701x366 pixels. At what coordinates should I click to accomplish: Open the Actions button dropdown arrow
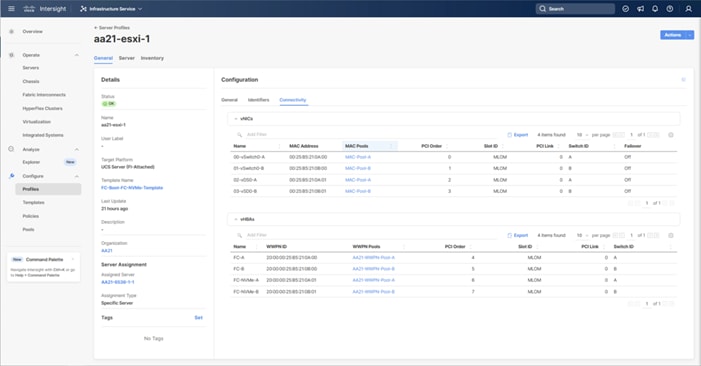click(690, 35)
